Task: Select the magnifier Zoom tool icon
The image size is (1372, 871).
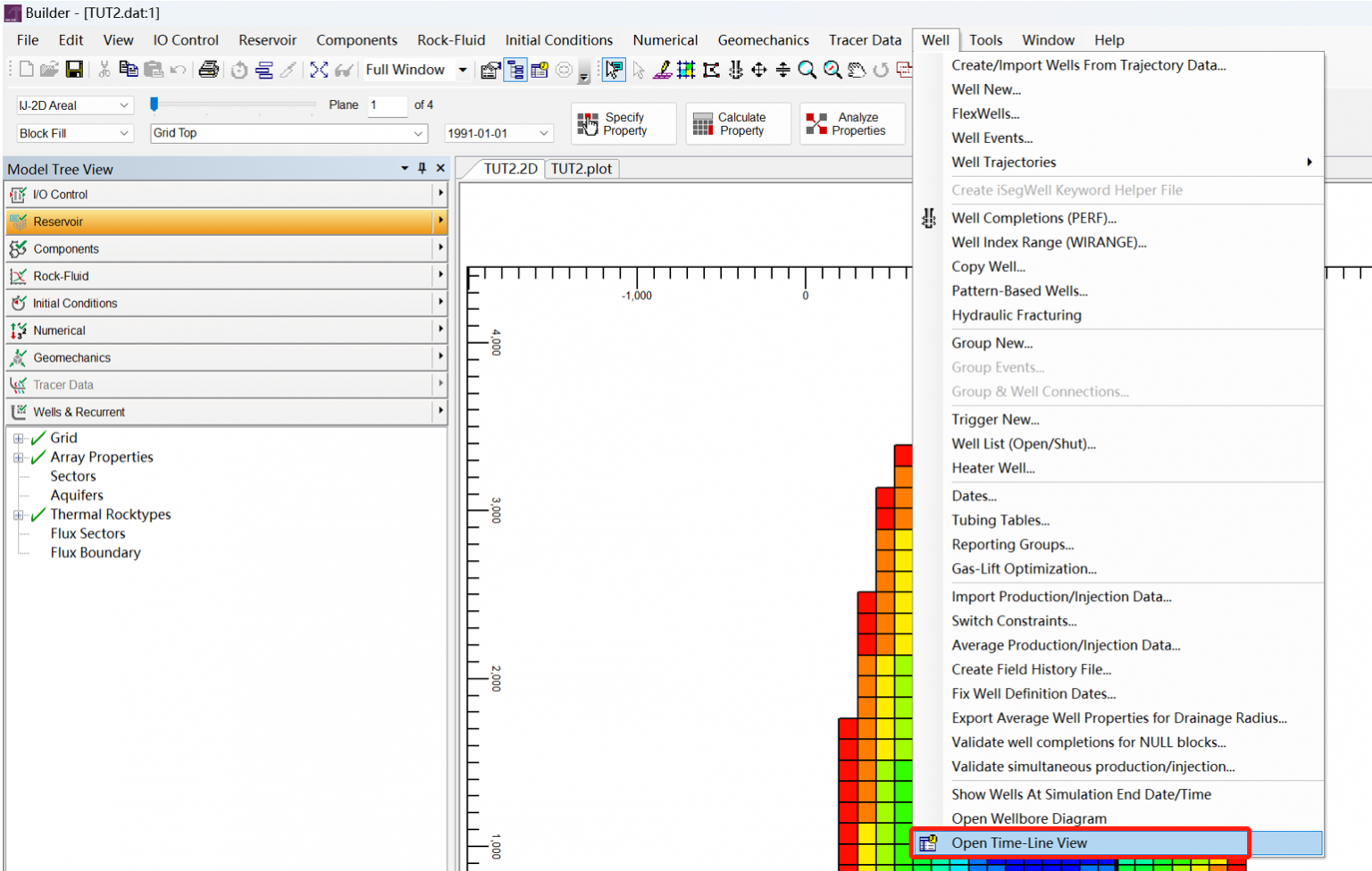Action: 807,70
